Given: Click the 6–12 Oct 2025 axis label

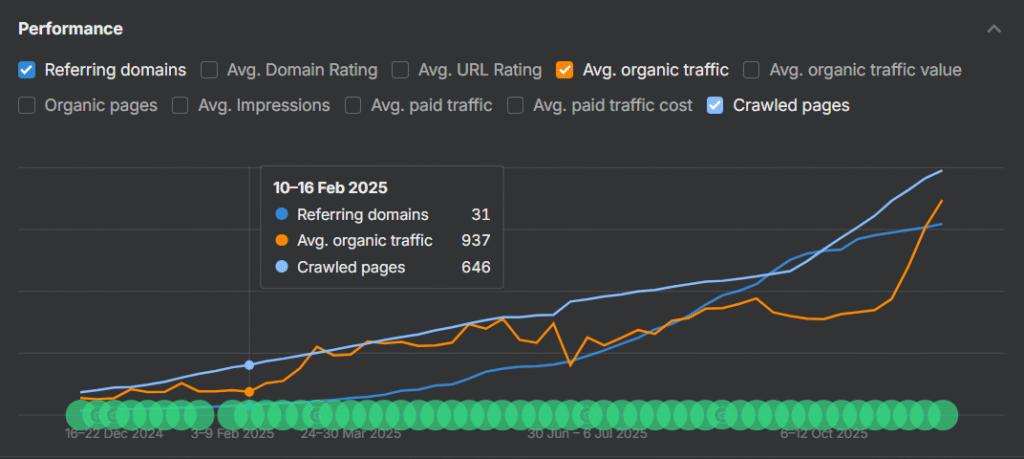Looking at the screenshot, I should pyautogui.click(x=824, y=434).
